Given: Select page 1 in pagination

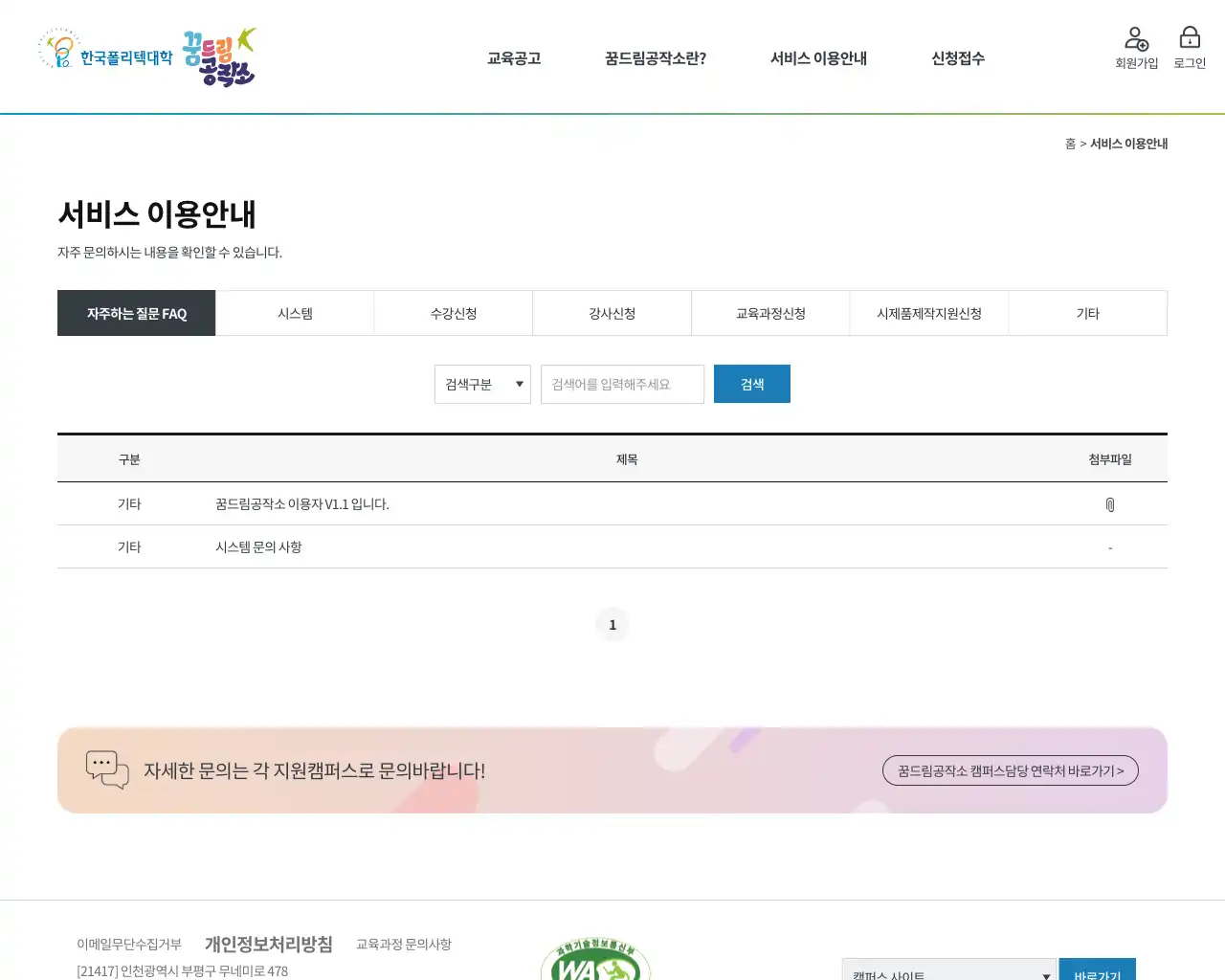Looking at the screenshot, I should pos(612,624).
